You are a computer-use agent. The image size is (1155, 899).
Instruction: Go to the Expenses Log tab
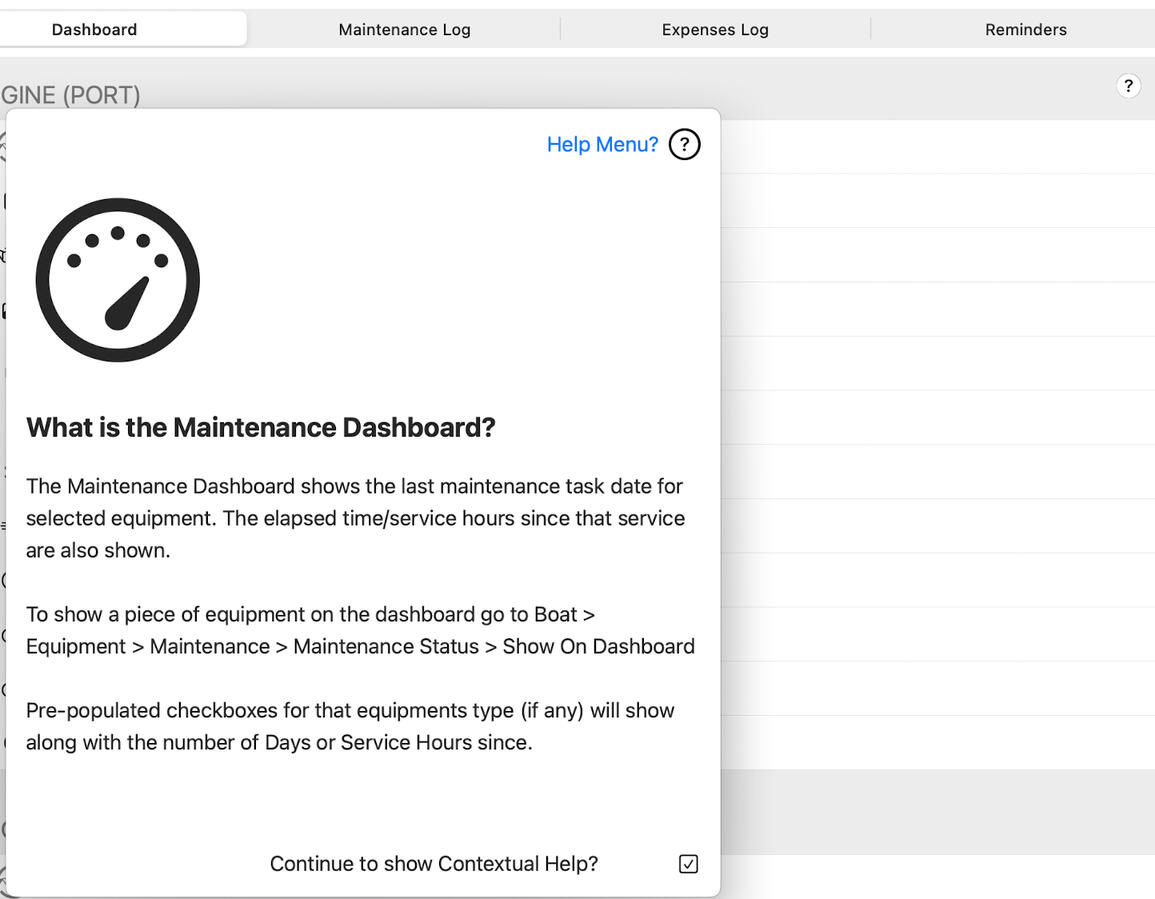point(715,29)
